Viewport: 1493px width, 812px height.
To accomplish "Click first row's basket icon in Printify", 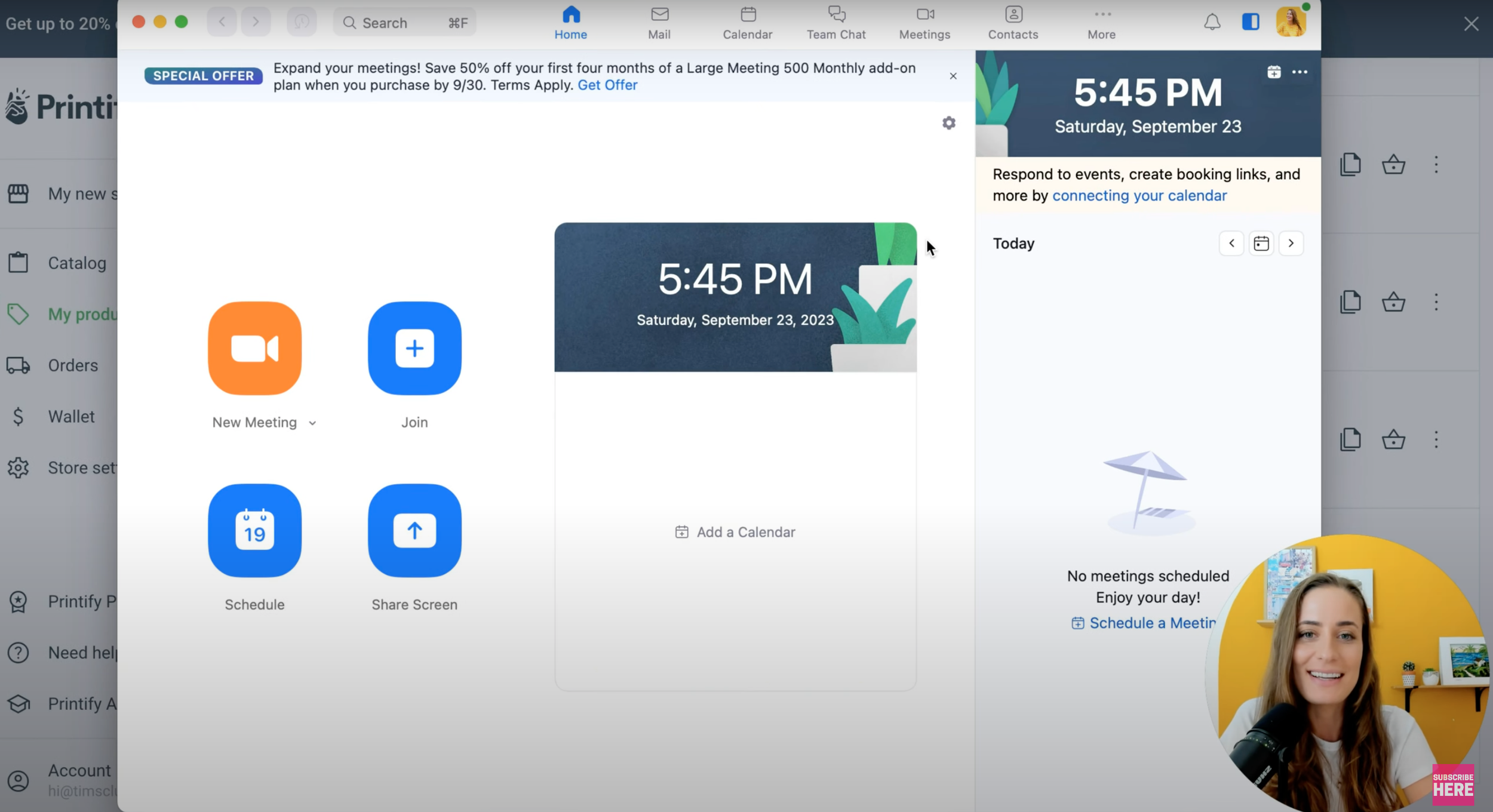I will (x=1393, y=164).
